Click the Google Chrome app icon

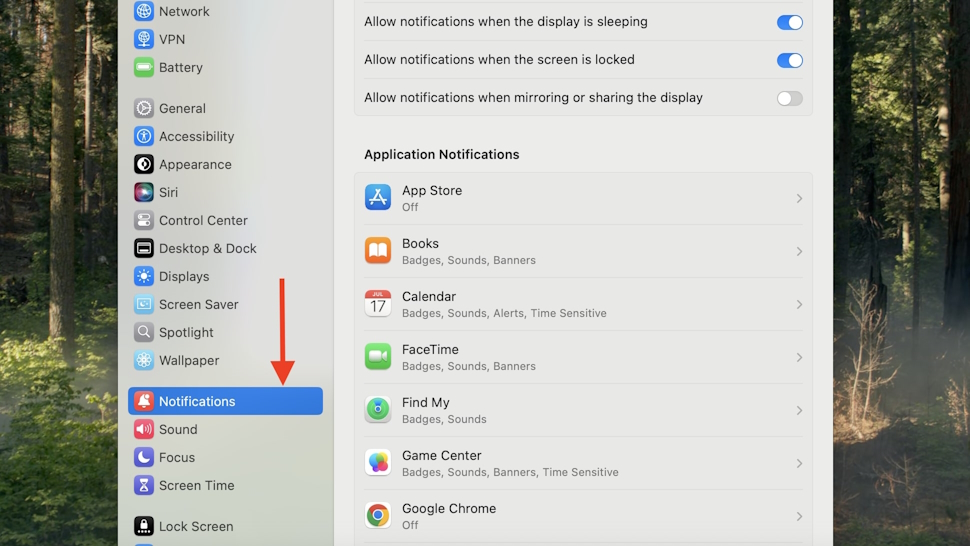[x=377, y=515]
